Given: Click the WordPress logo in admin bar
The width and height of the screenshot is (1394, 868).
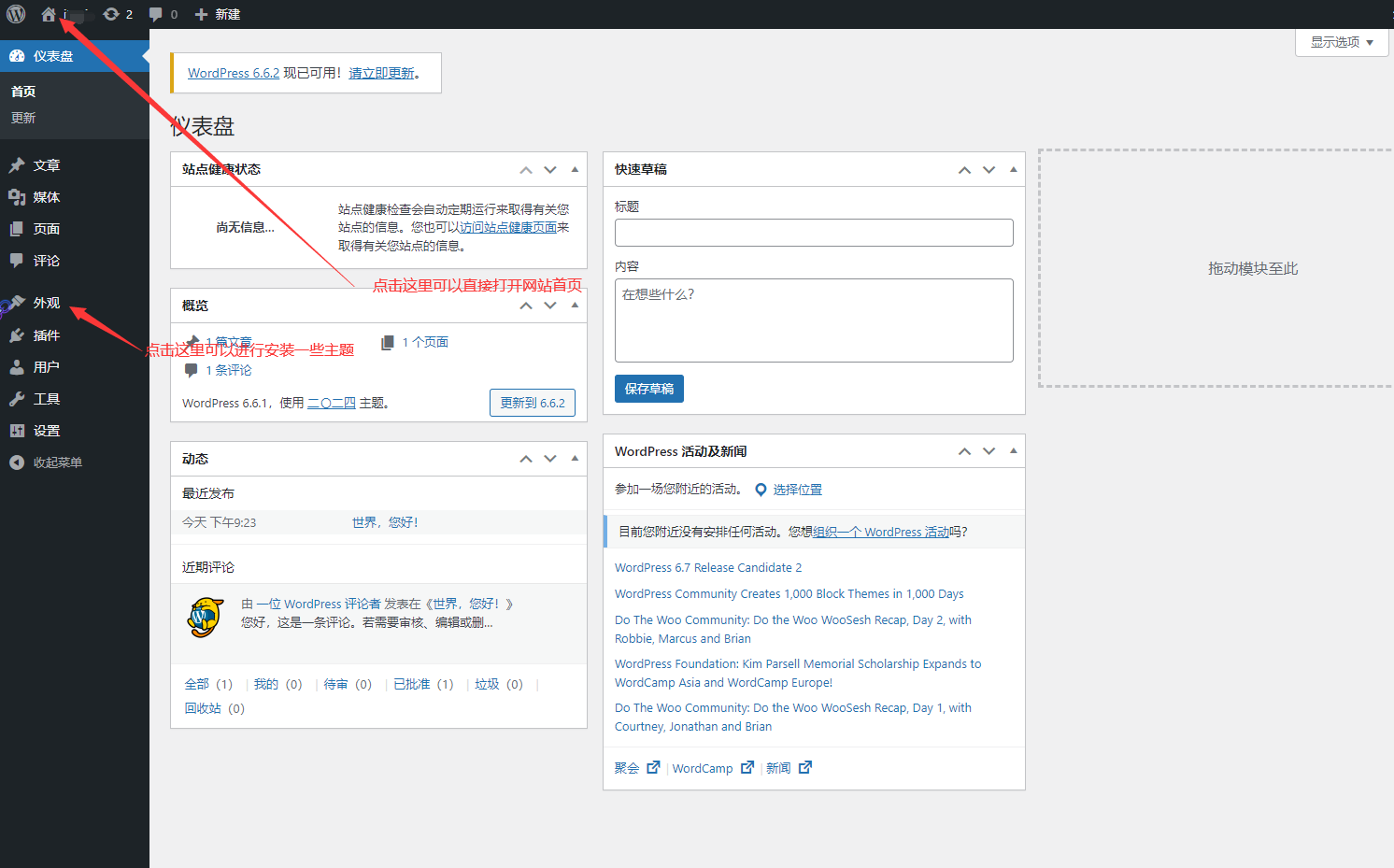Looking at the screenshot, I should pyautogui.click(x=16, y=14).
